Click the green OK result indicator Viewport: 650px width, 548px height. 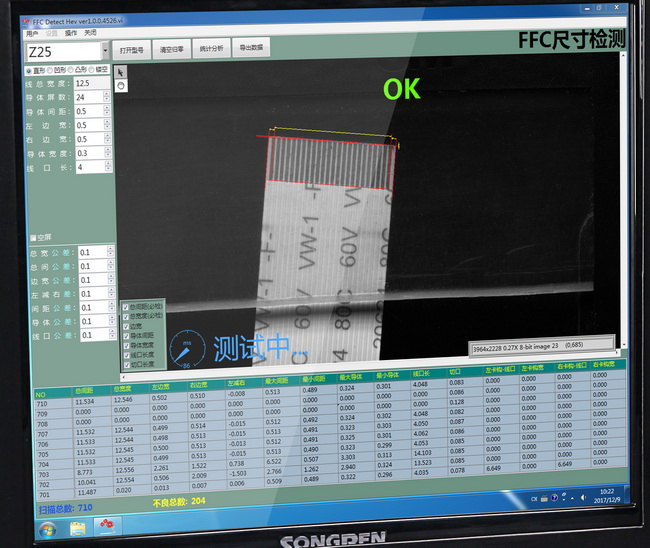(x=401, y=89)
